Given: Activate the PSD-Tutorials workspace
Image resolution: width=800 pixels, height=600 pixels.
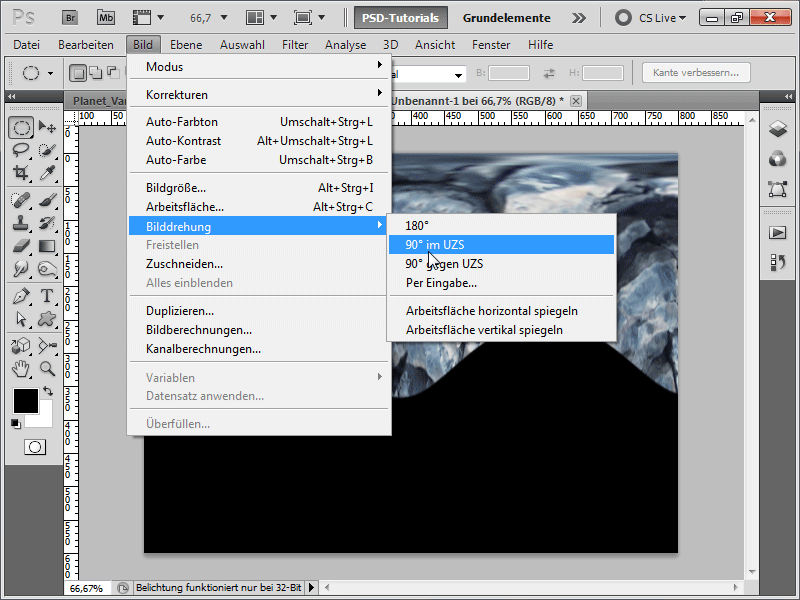Looking at the screenshot, I should click(x=401, y=18).
